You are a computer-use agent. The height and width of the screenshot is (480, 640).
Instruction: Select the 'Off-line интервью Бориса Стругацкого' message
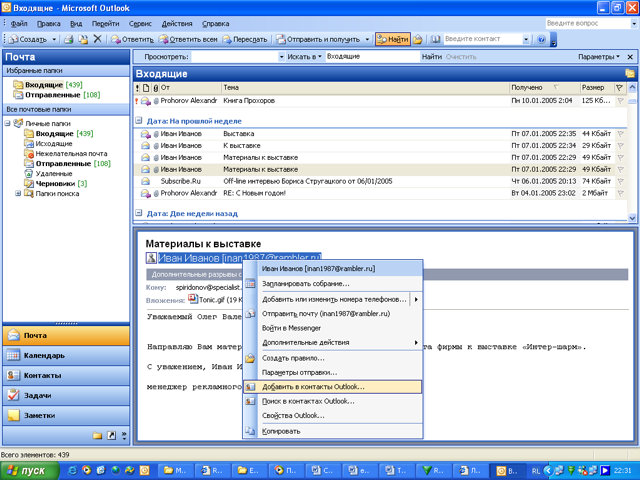(x=380, y=181)
